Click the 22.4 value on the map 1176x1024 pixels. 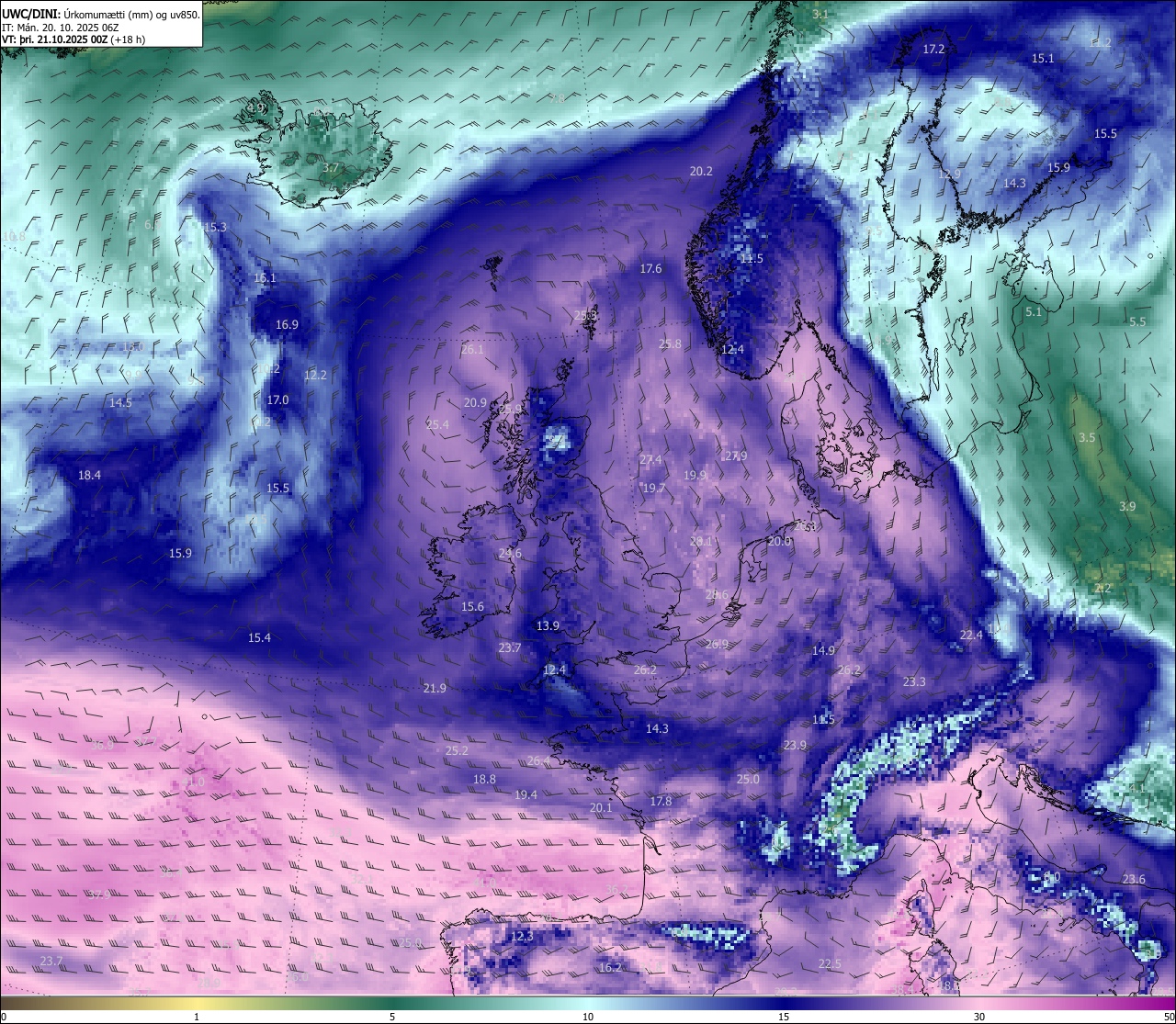pyautogui.click(x=971, y=635)
